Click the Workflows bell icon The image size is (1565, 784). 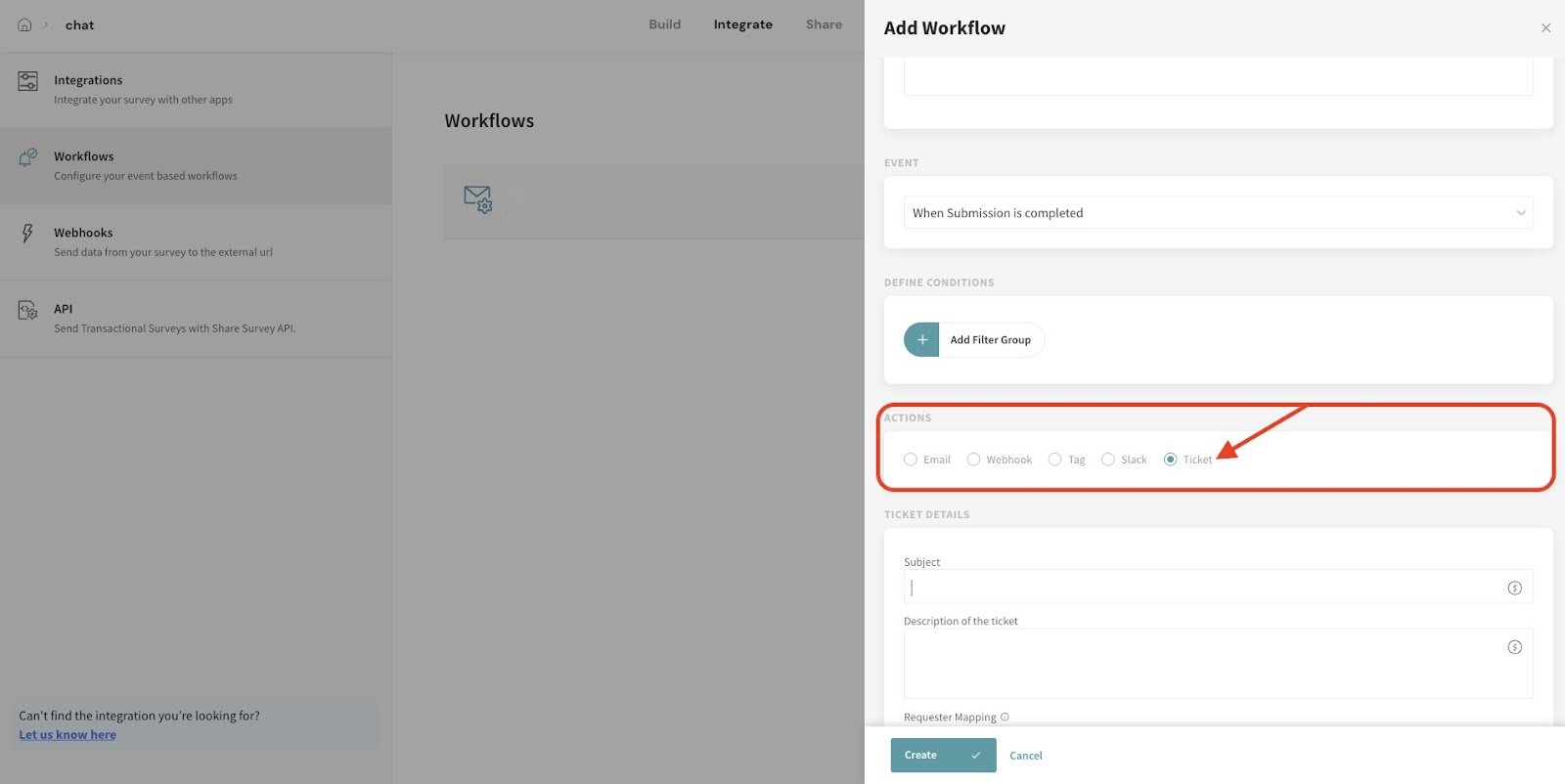(x=28, y=157)
